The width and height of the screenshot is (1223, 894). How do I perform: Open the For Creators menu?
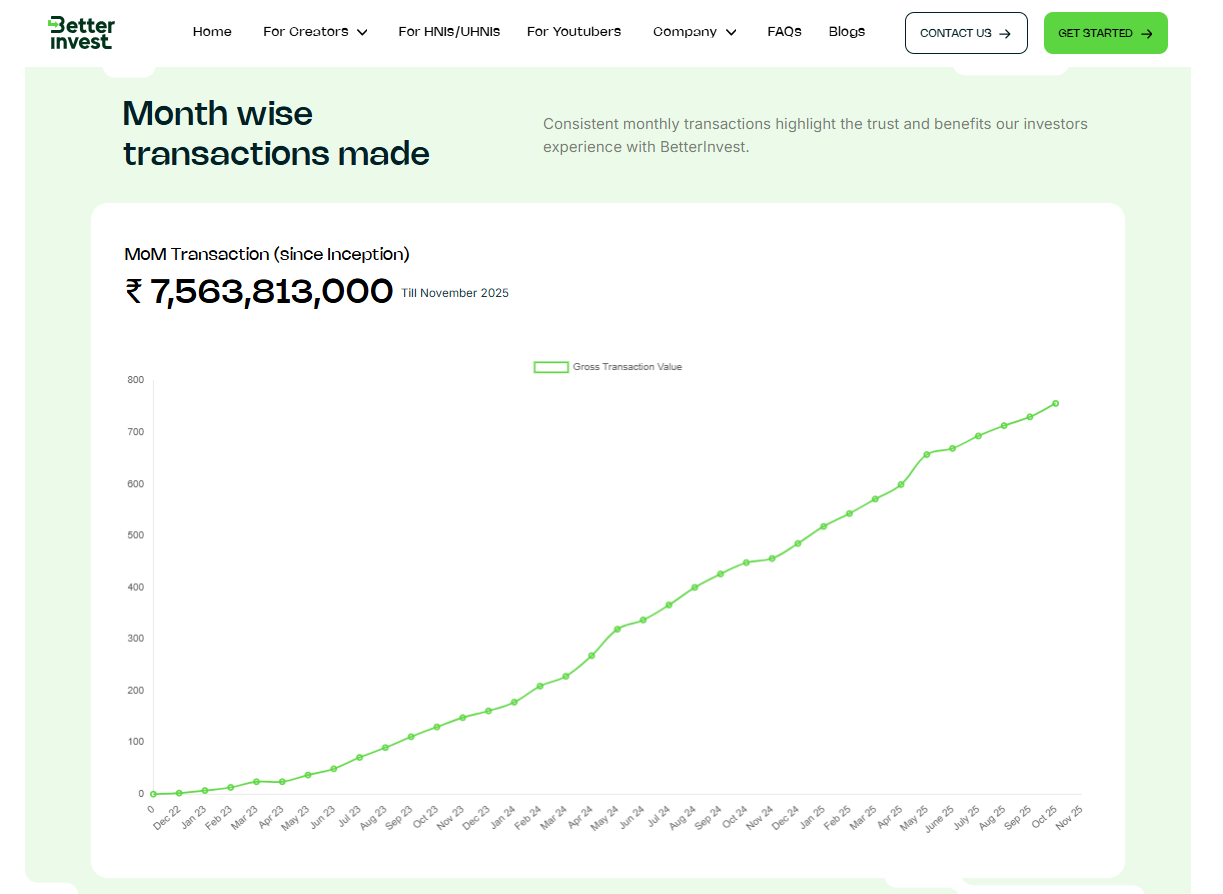coord(306,32)
